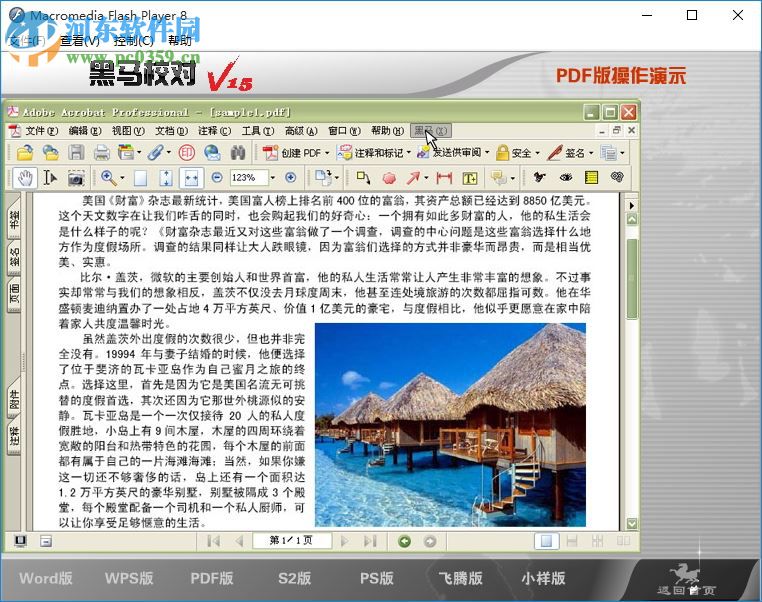The height and width of the screenshot is (602, 762).
Task: Select the Hand tool
Action: click(x=24, y=178)
